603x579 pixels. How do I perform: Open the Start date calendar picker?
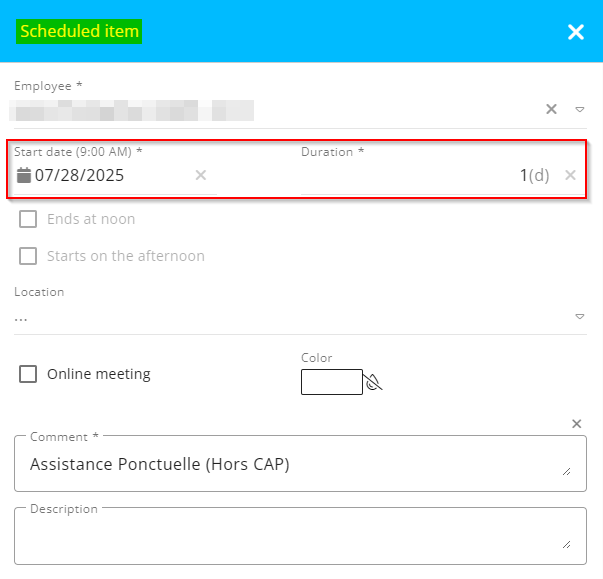click(x=24, y=175)
